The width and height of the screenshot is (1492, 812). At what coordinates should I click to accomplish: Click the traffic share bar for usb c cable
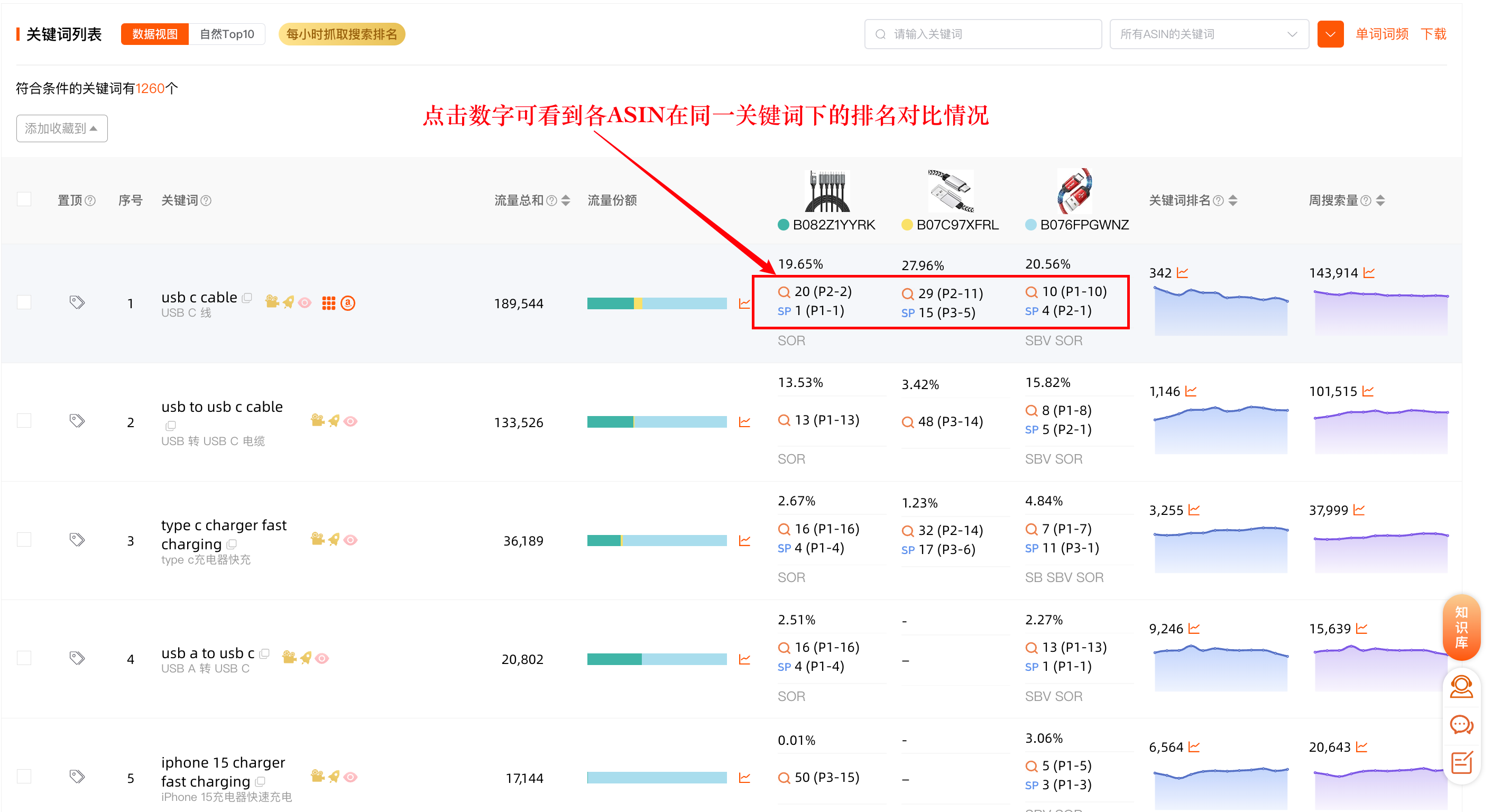pos(657,303)
